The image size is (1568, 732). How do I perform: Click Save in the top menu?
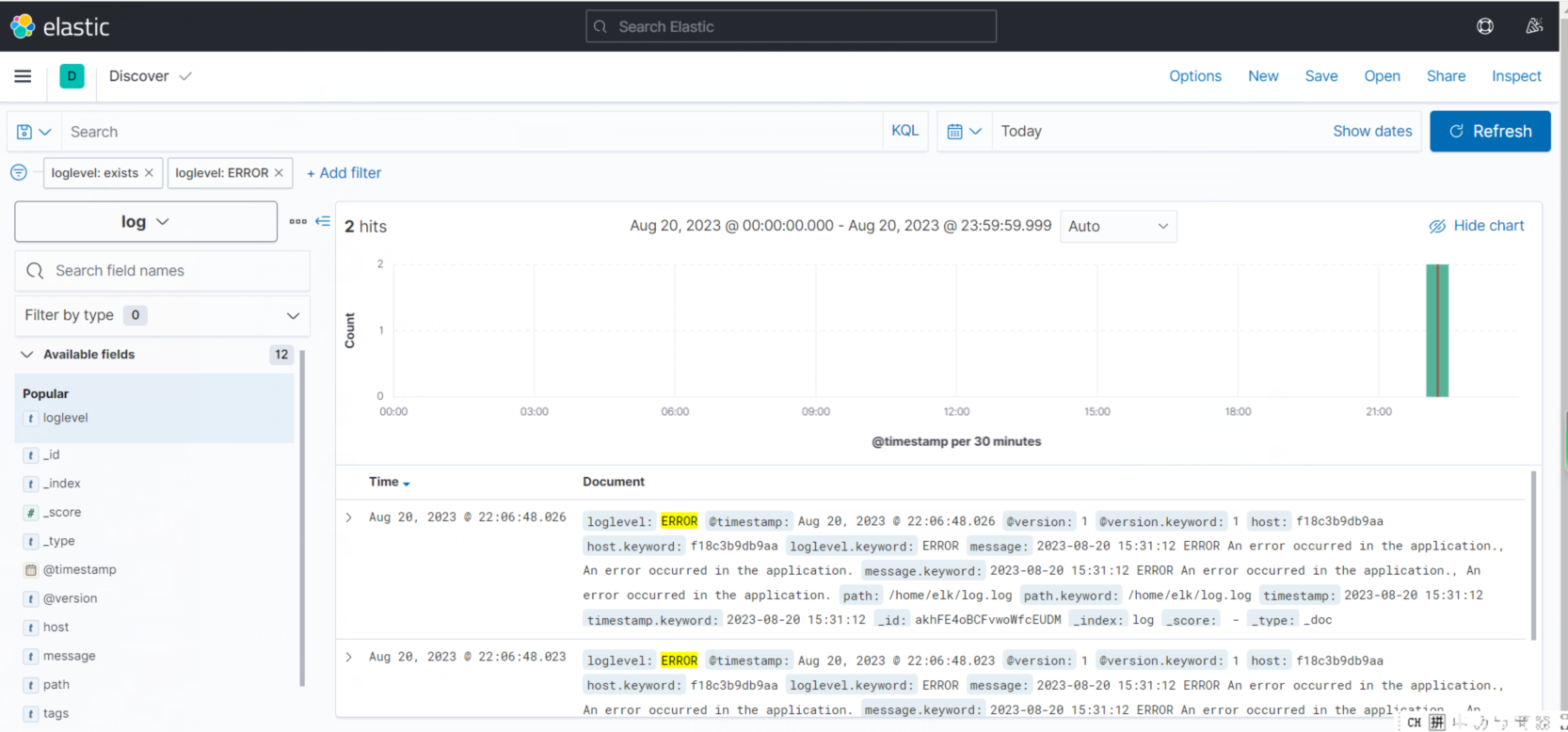click(x=1321, y=76)
